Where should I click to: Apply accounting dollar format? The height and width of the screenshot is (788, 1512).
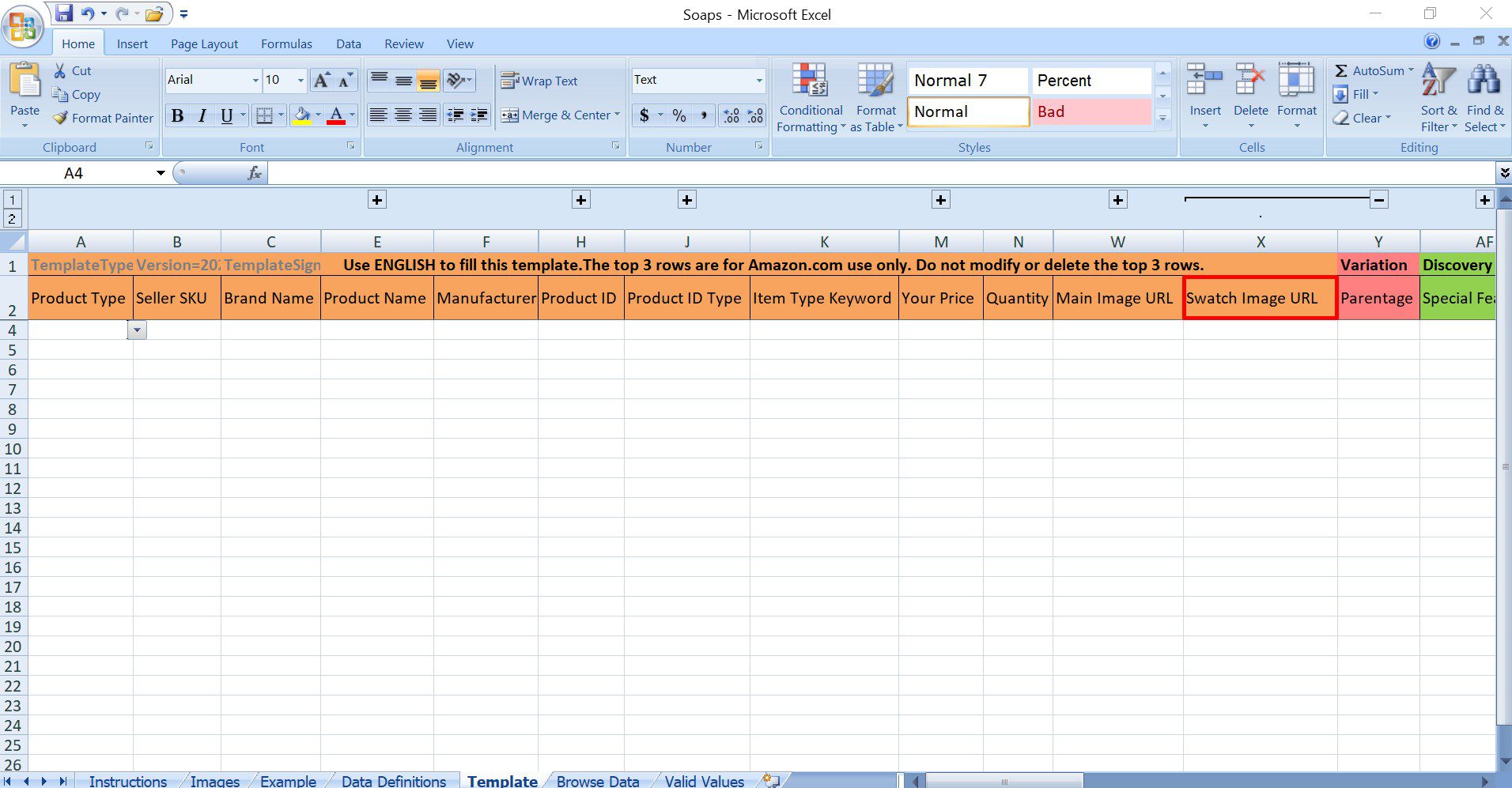click(644, 115)
